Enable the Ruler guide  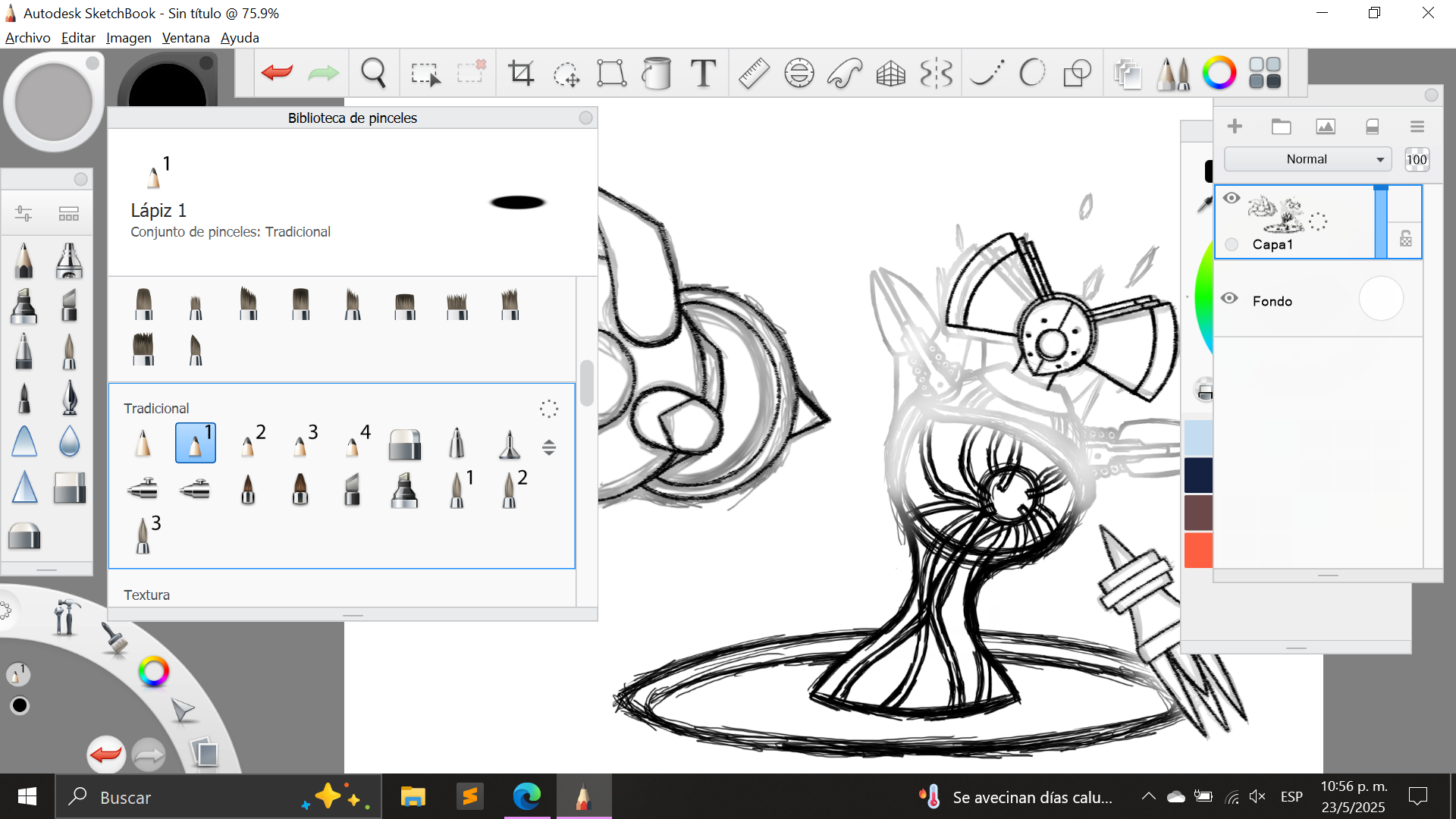tap(754, 73)
